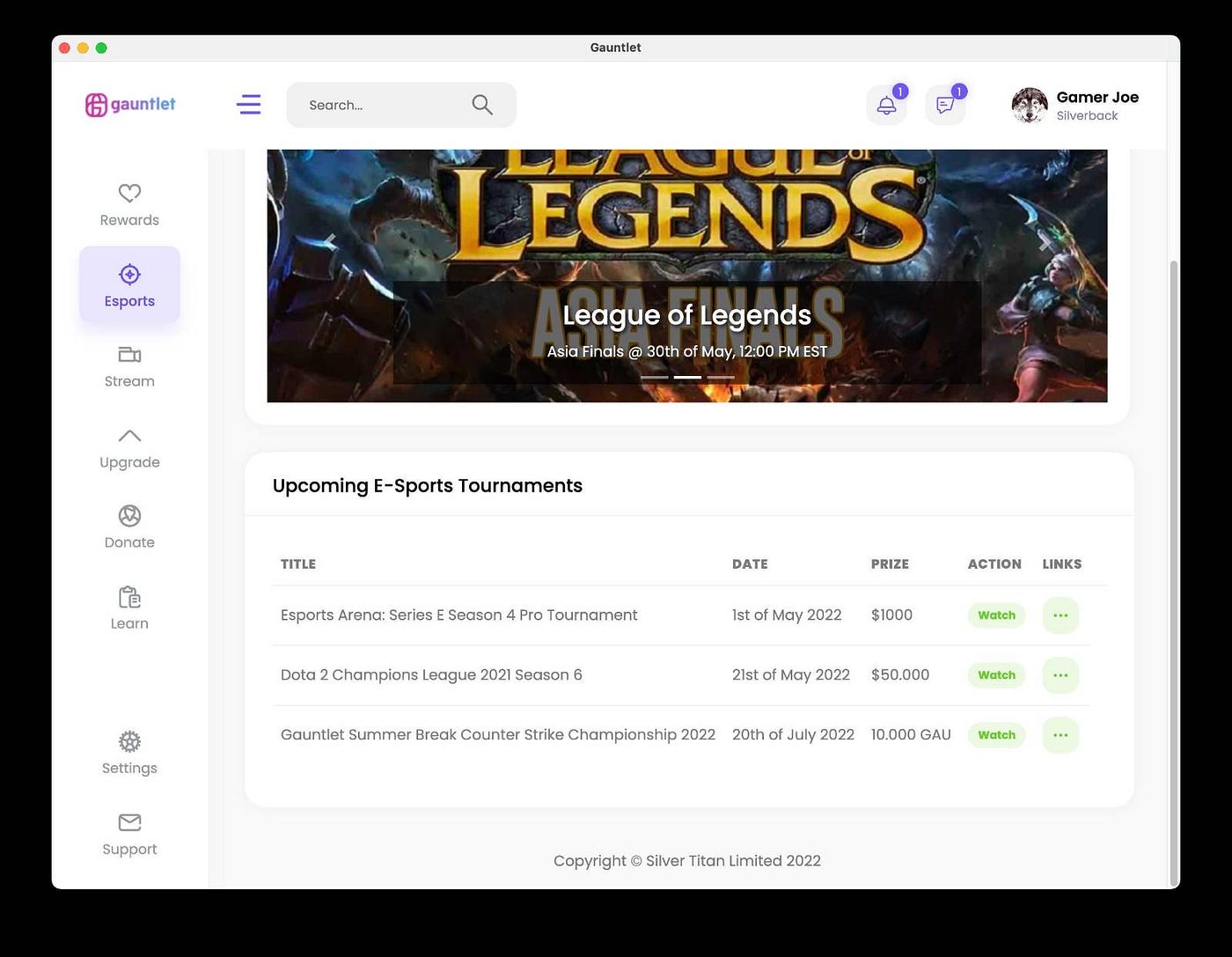Screen dimensions: 1232x957
Task: Open Rewards from the sidebar
Action: (129, 205)
